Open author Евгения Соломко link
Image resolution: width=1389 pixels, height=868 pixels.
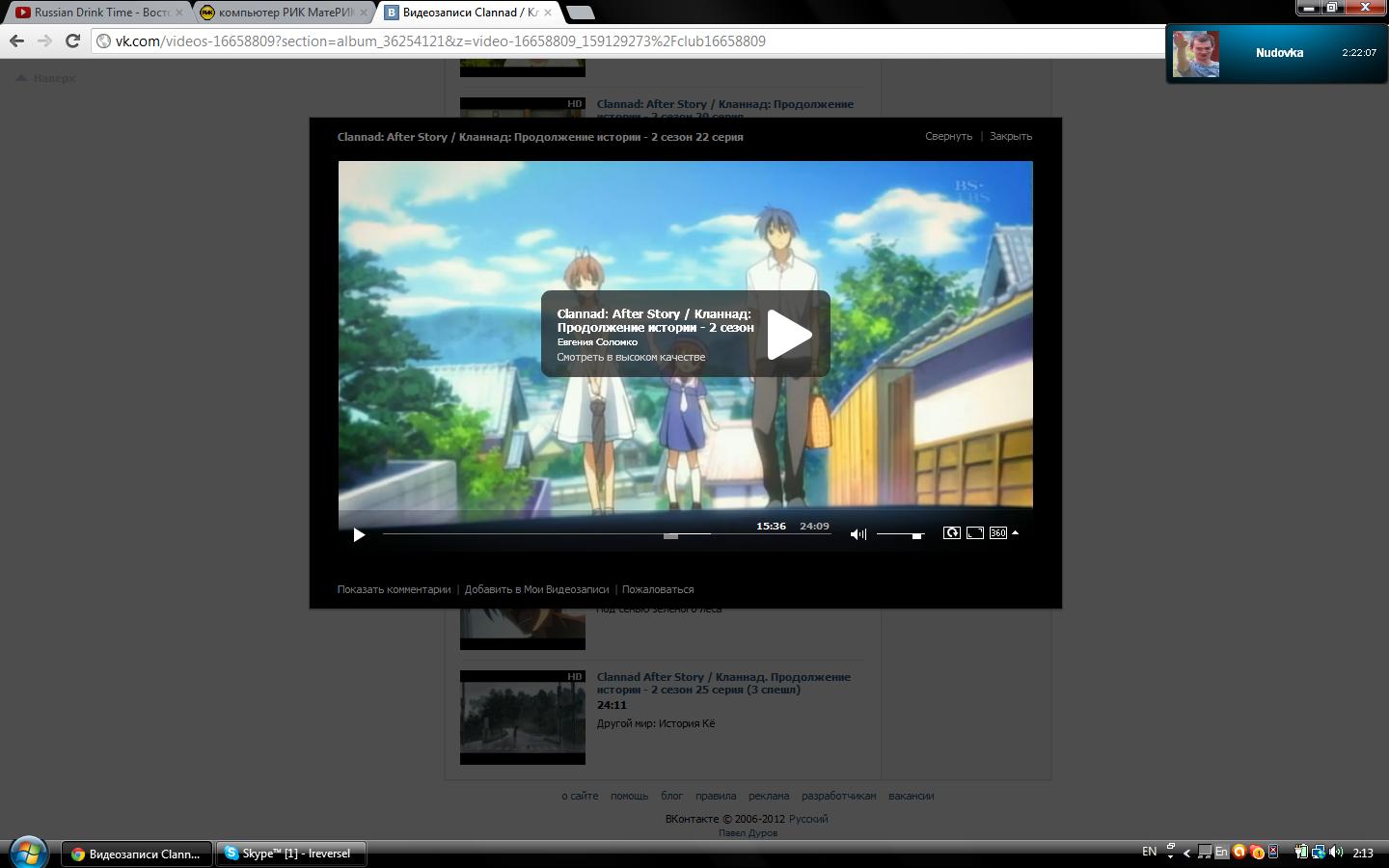coord(597,341)
